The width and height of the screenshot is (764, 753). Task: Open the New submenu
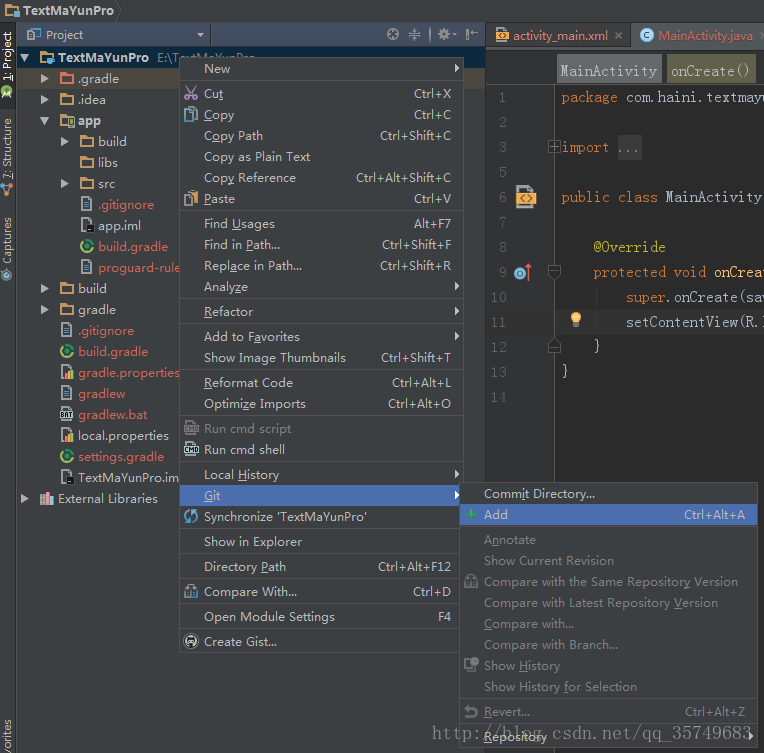coord(322,69)
